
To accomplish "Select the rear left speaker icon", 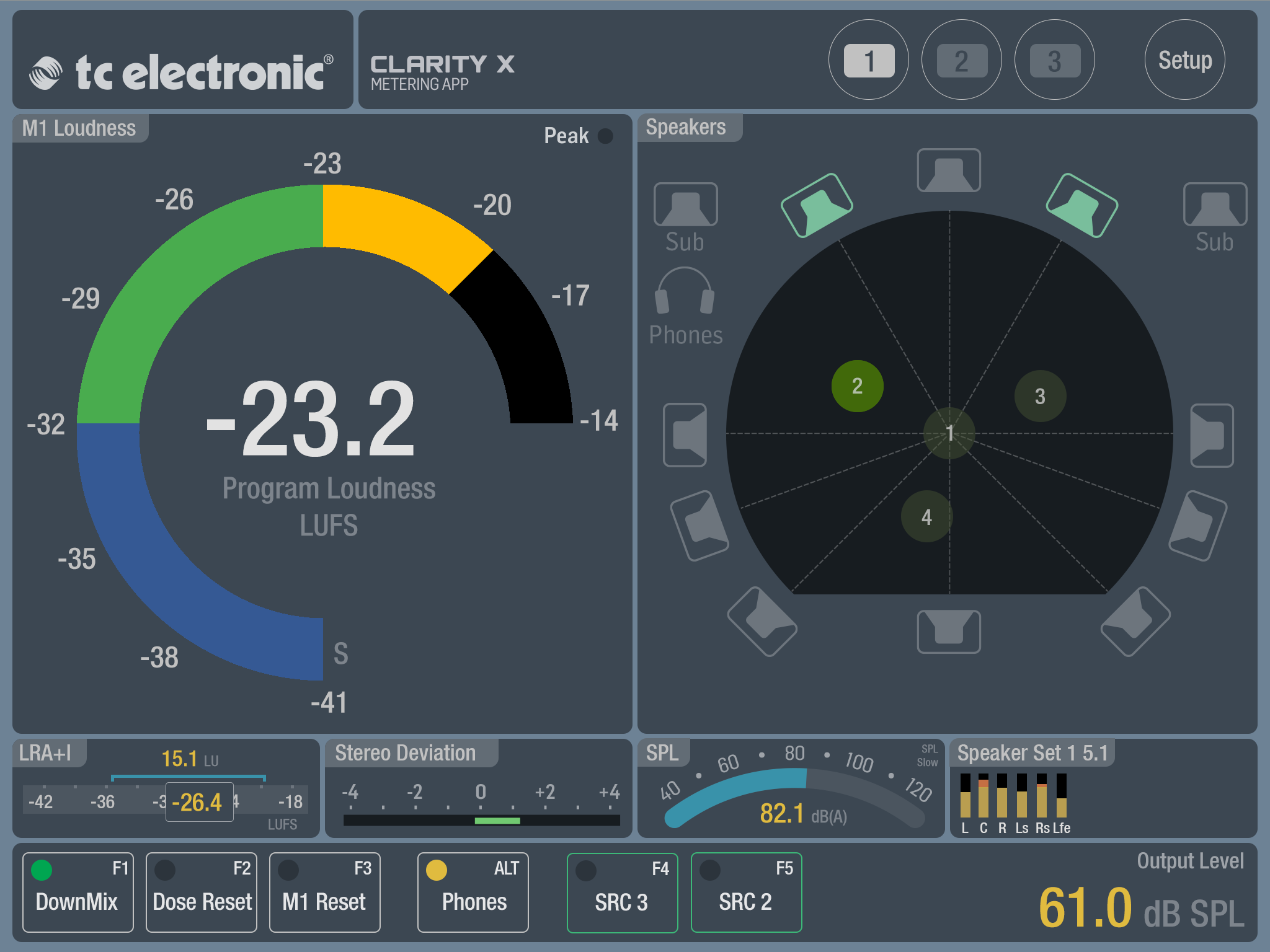I will click(x=762, y=622).
